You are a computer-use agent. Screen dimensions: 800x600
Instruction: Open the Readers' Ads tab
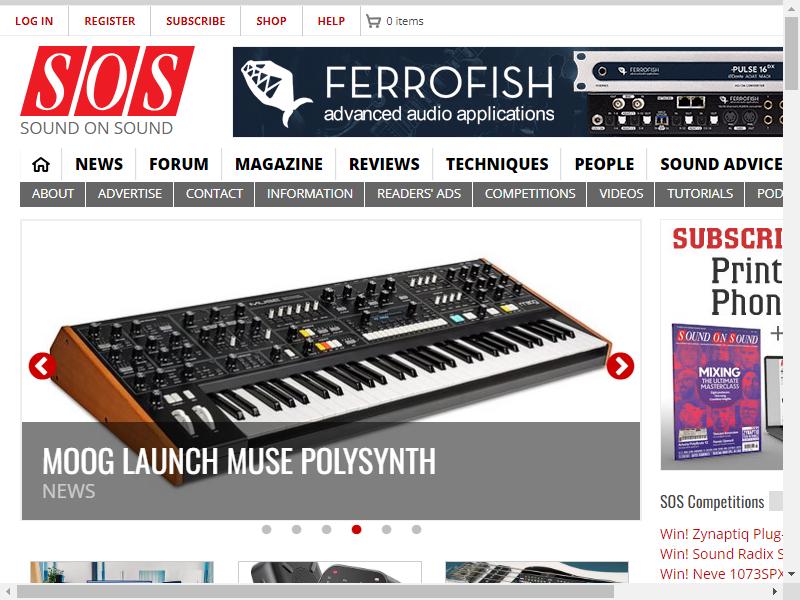pos(419,194)
